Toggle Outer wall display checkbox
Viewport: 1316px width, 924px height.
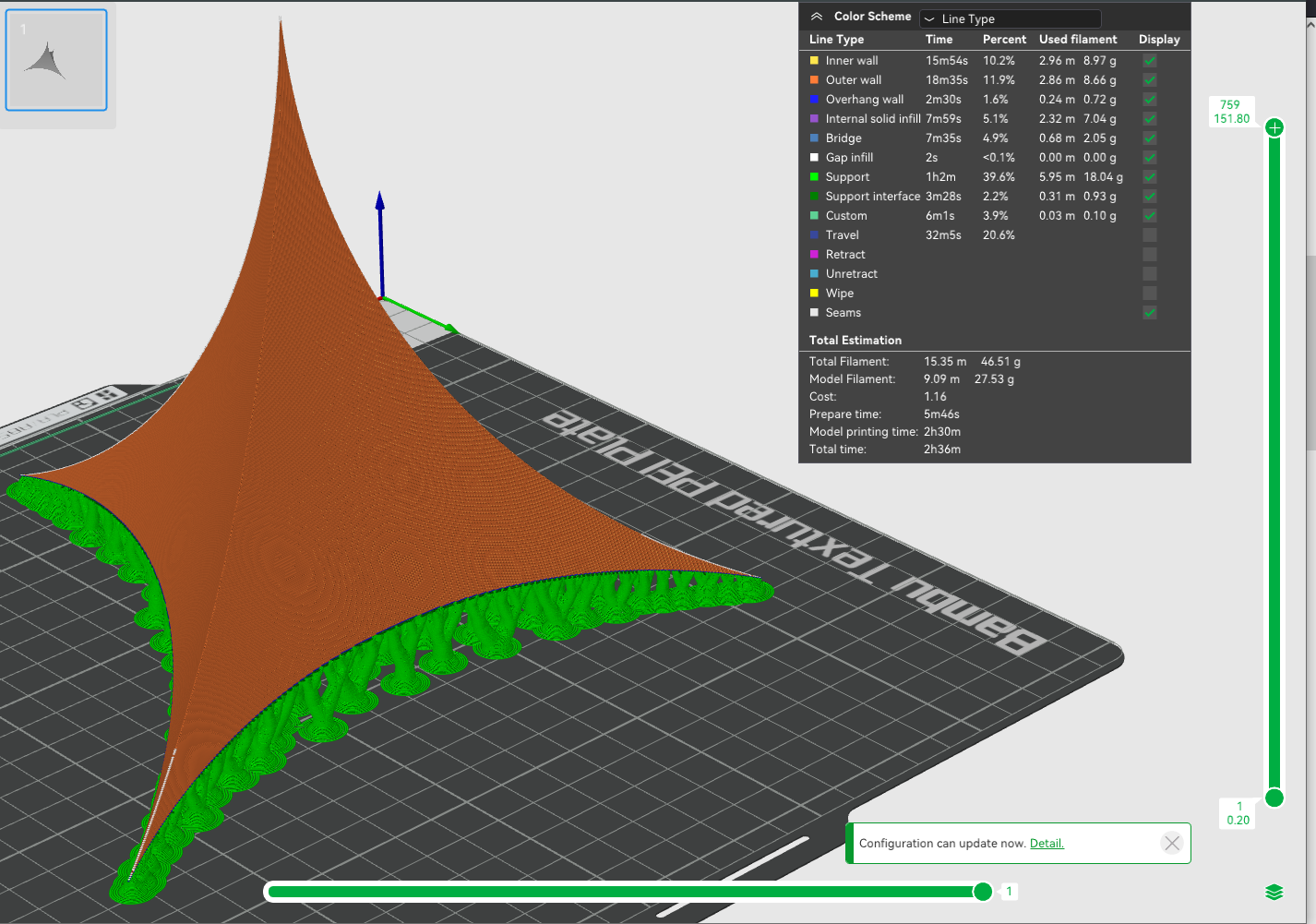coord(1150,80)
